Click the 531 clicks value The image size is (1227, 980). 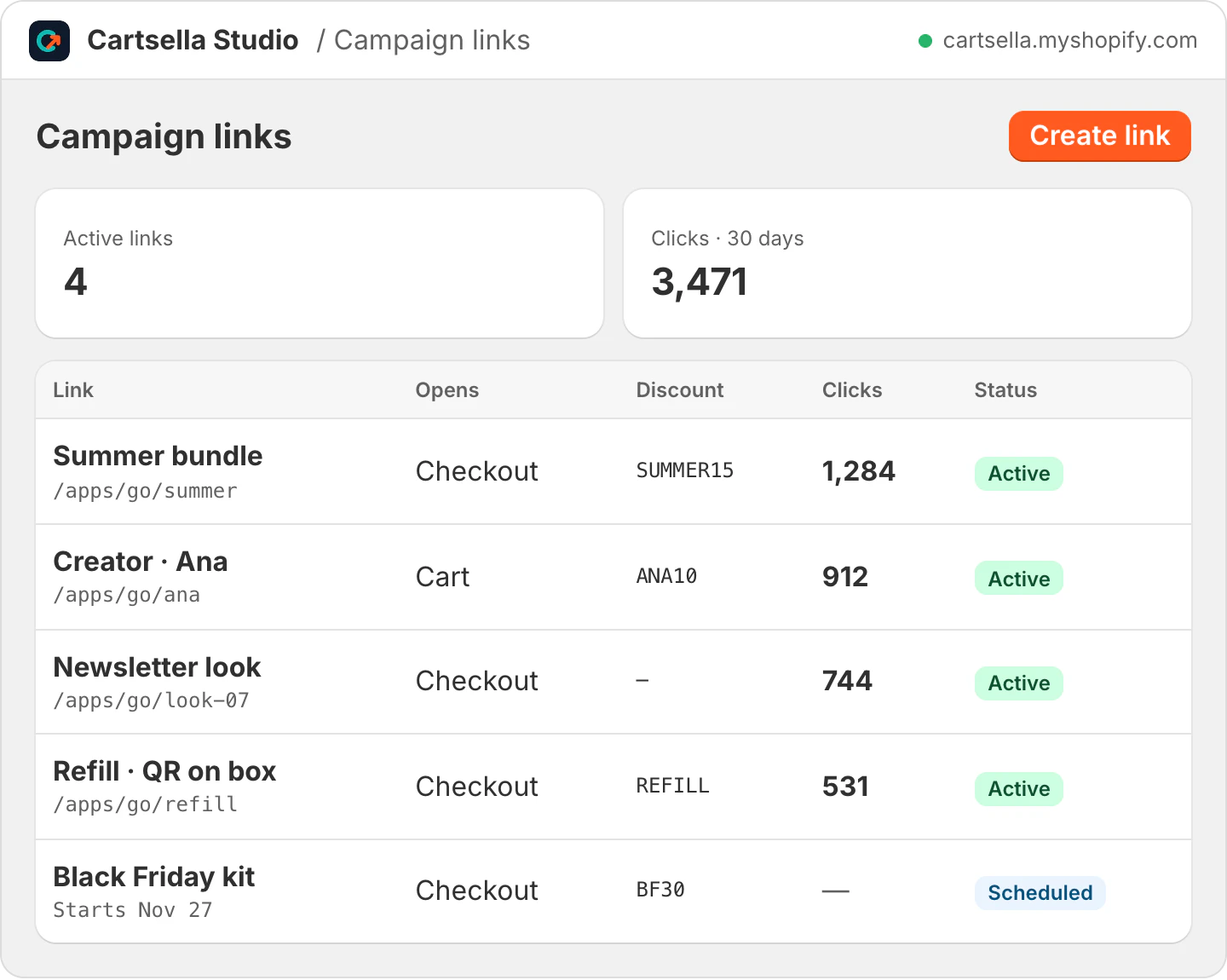846,787
